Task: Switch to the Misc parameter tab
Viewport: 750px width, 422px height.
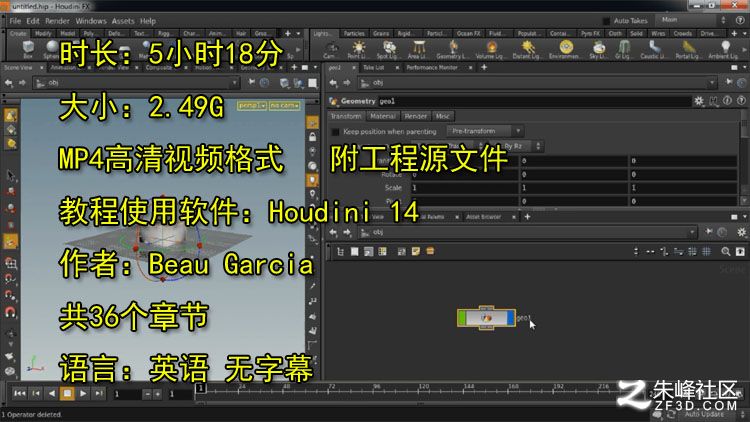Action: click(x=442, y=116)
